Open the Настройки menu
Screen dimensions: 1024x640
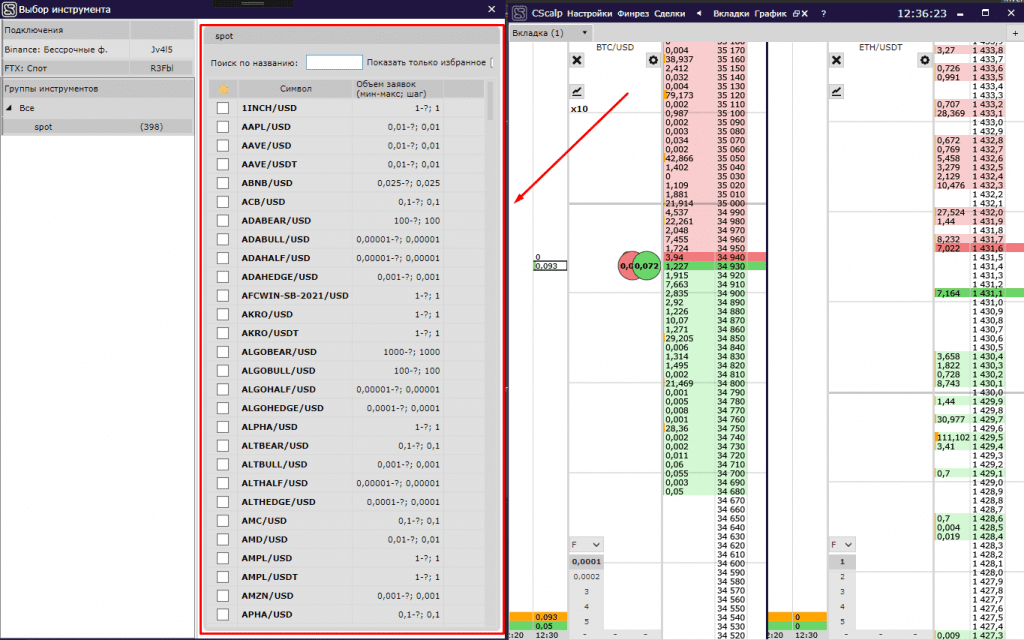coord(590,14)
